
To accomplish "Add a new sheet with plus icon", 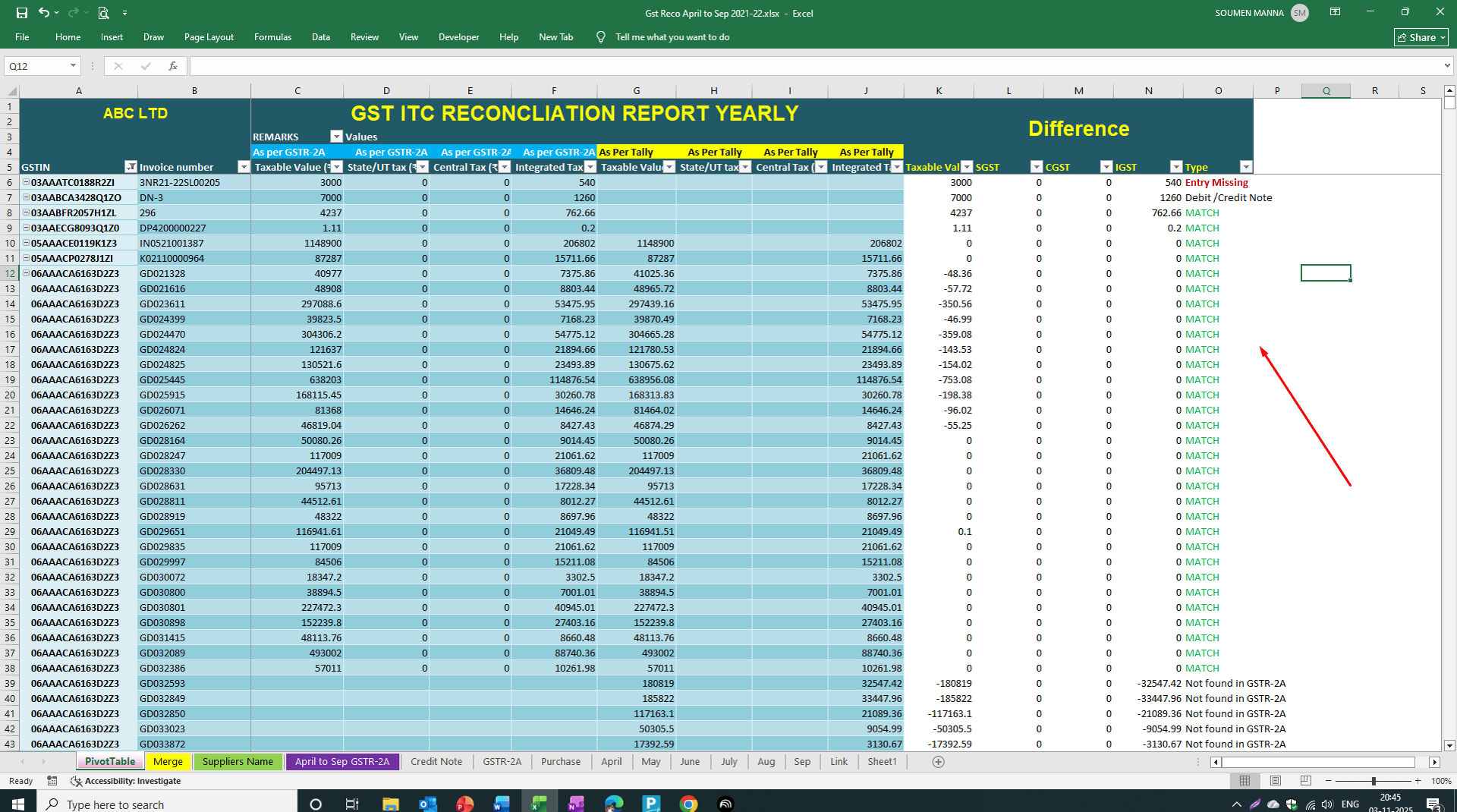I will tap(938, 762).
